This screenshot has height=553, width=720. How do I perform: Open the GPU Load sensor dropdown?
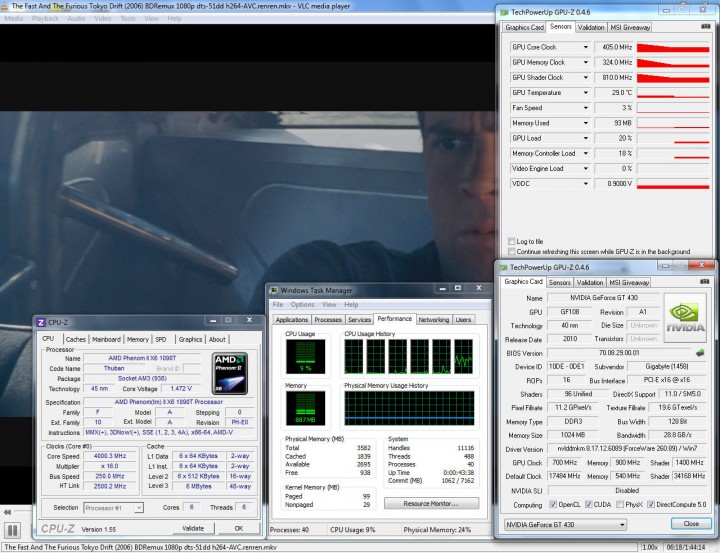pyautogui.click(x=586, y=138)
